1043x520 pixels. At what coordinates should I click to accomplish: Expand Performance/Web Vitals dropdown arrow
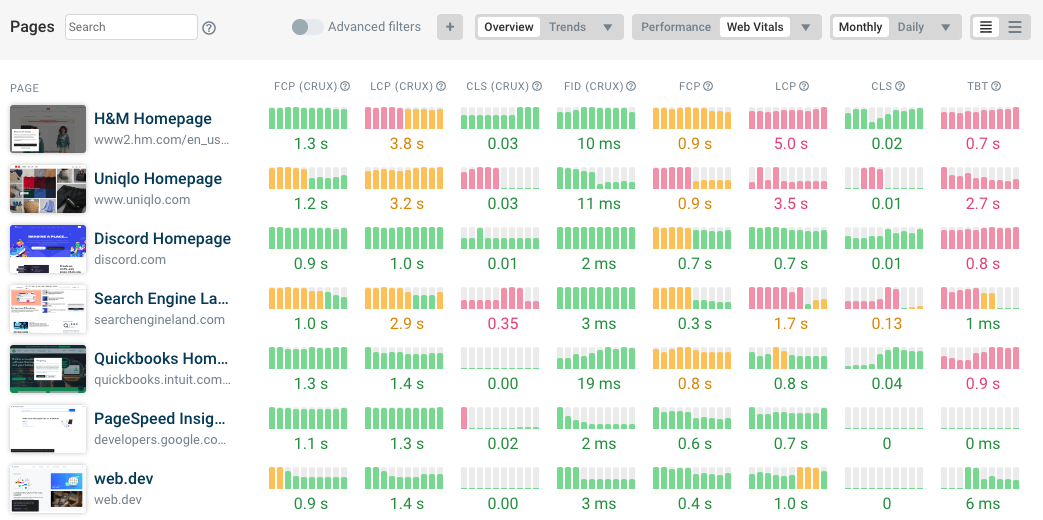point(806,27)
